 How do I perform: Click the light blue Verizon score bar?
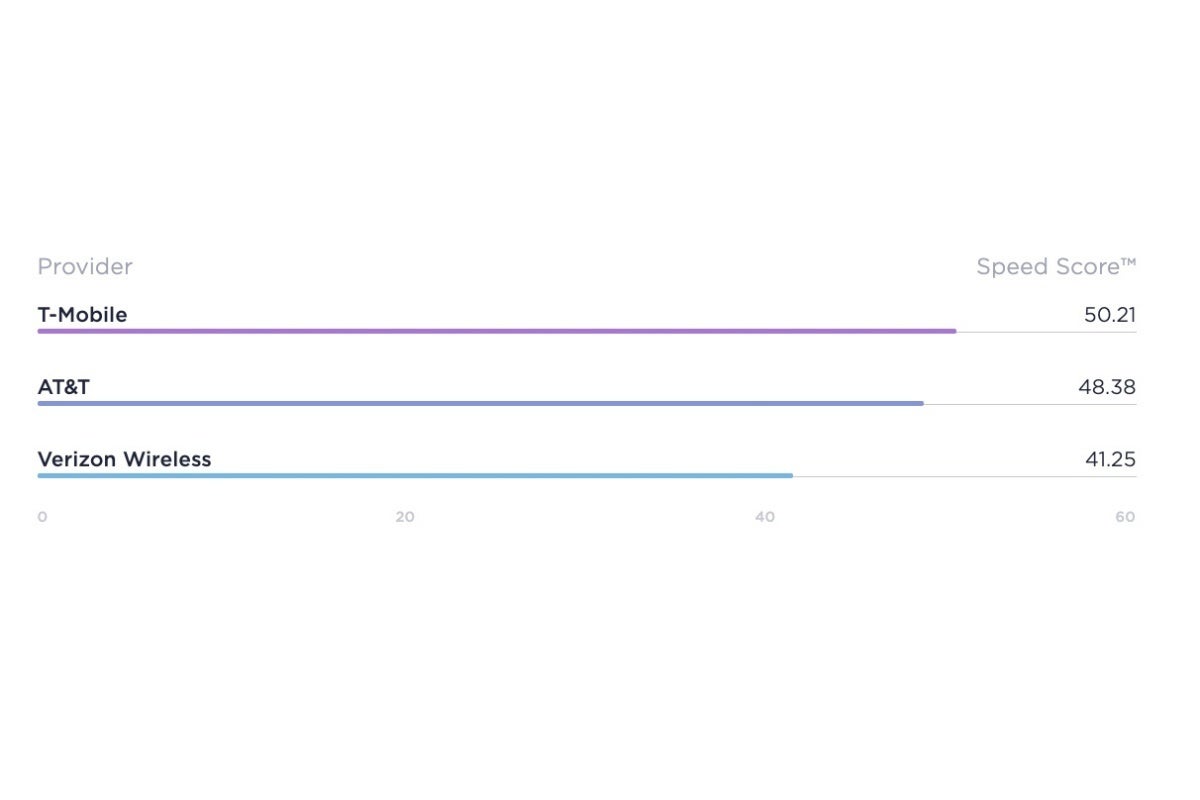[x=415, y=475]
